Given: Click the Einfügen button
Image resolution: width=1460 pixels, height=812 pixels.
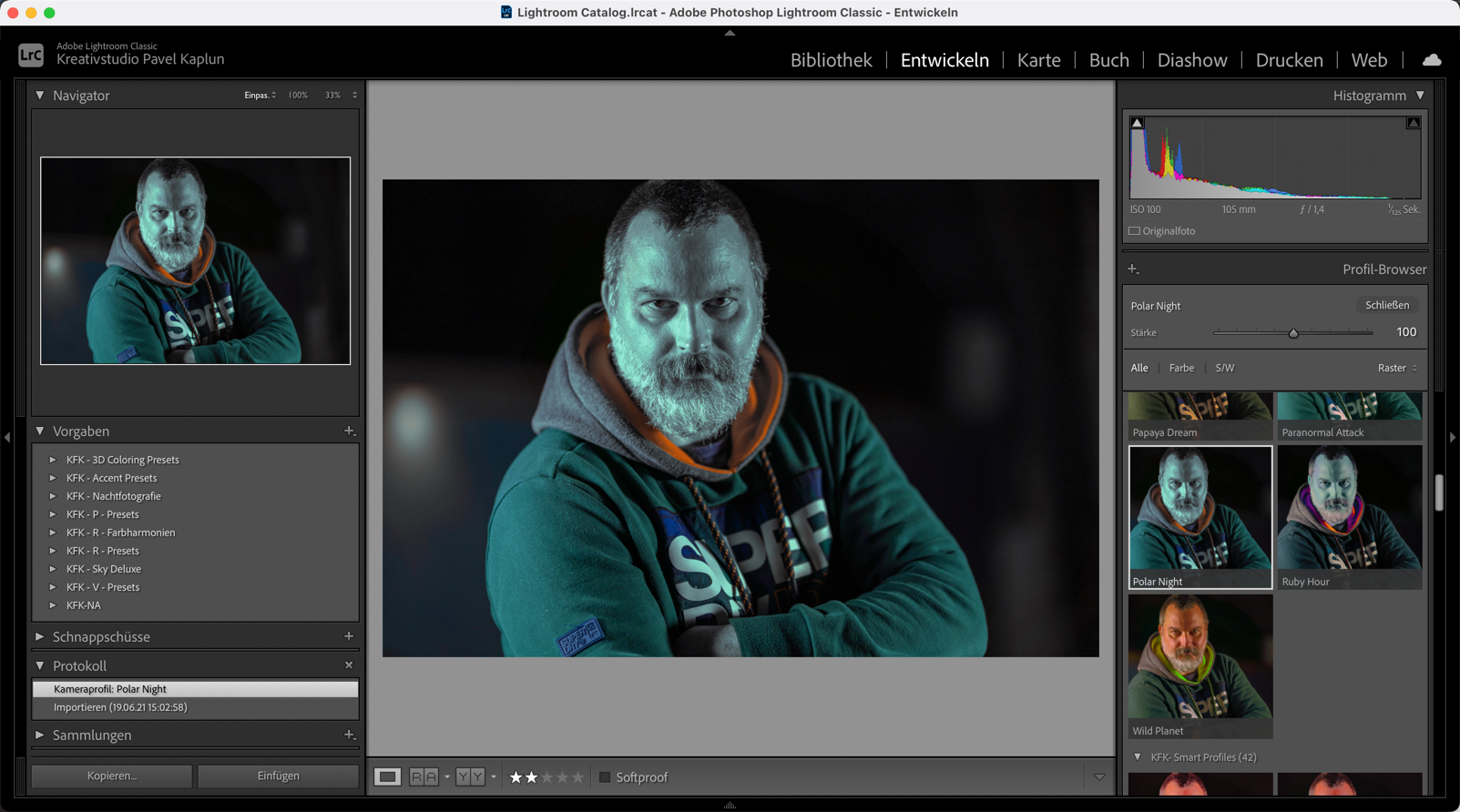Looking at the screenshot, I should click(278, 776).
